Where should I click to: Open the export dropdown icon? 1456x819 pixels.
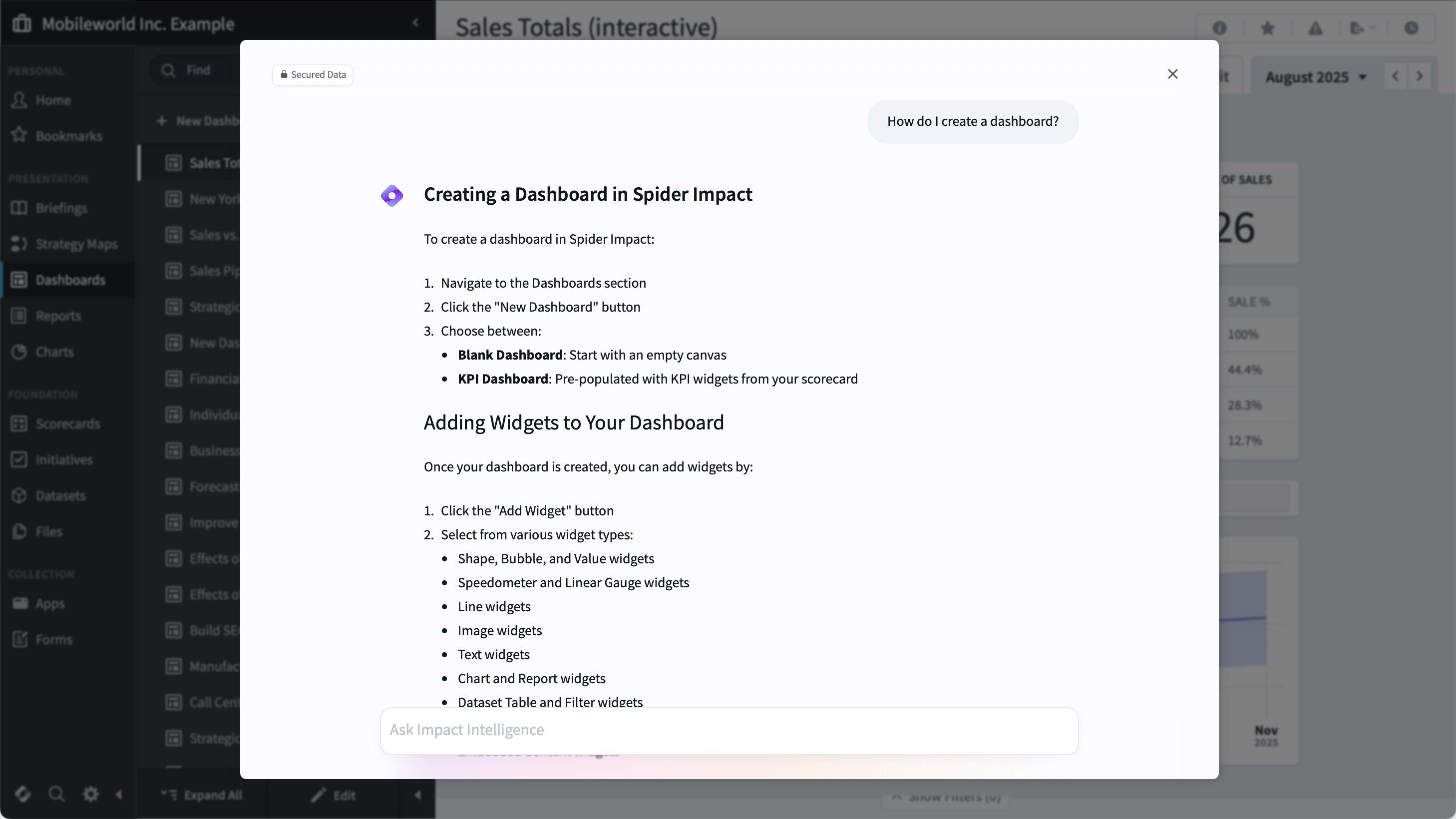click(x=1362, y=27)
